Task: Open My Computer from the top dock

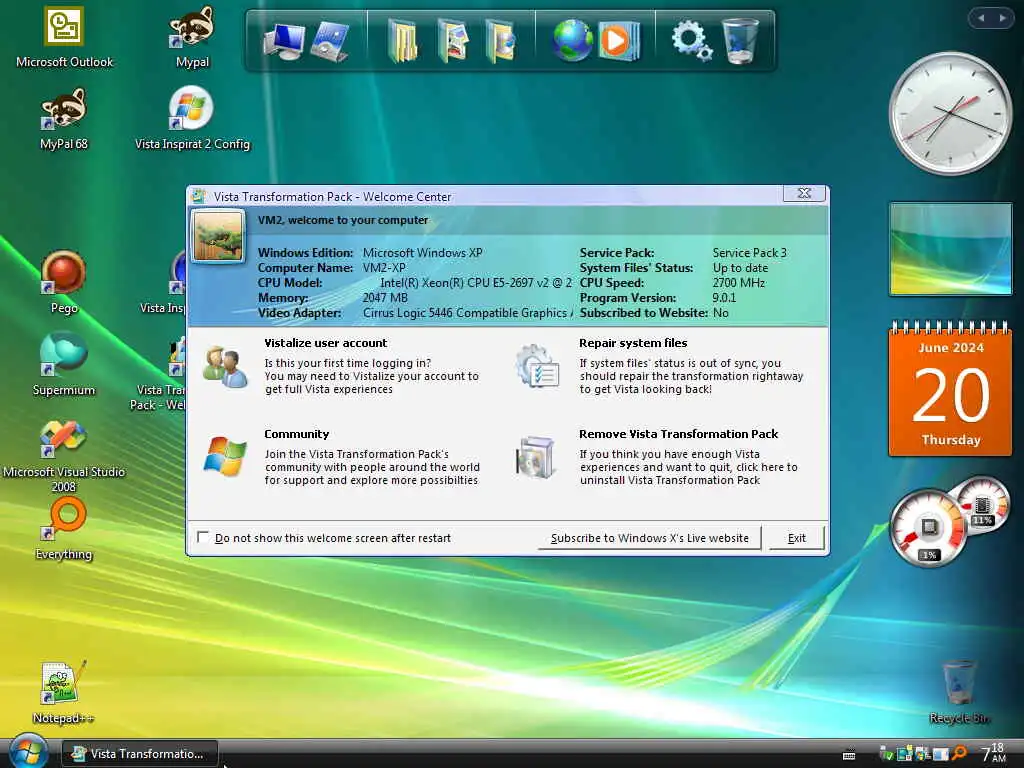Action: [283, 40]
